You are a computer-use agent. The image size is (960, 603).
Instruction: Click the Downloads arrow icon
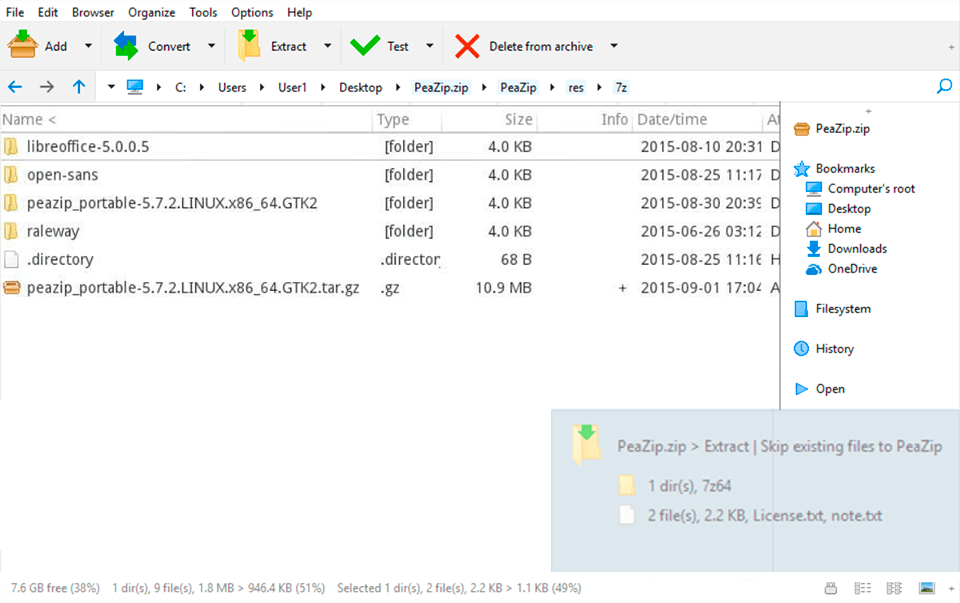coord(814,249)
